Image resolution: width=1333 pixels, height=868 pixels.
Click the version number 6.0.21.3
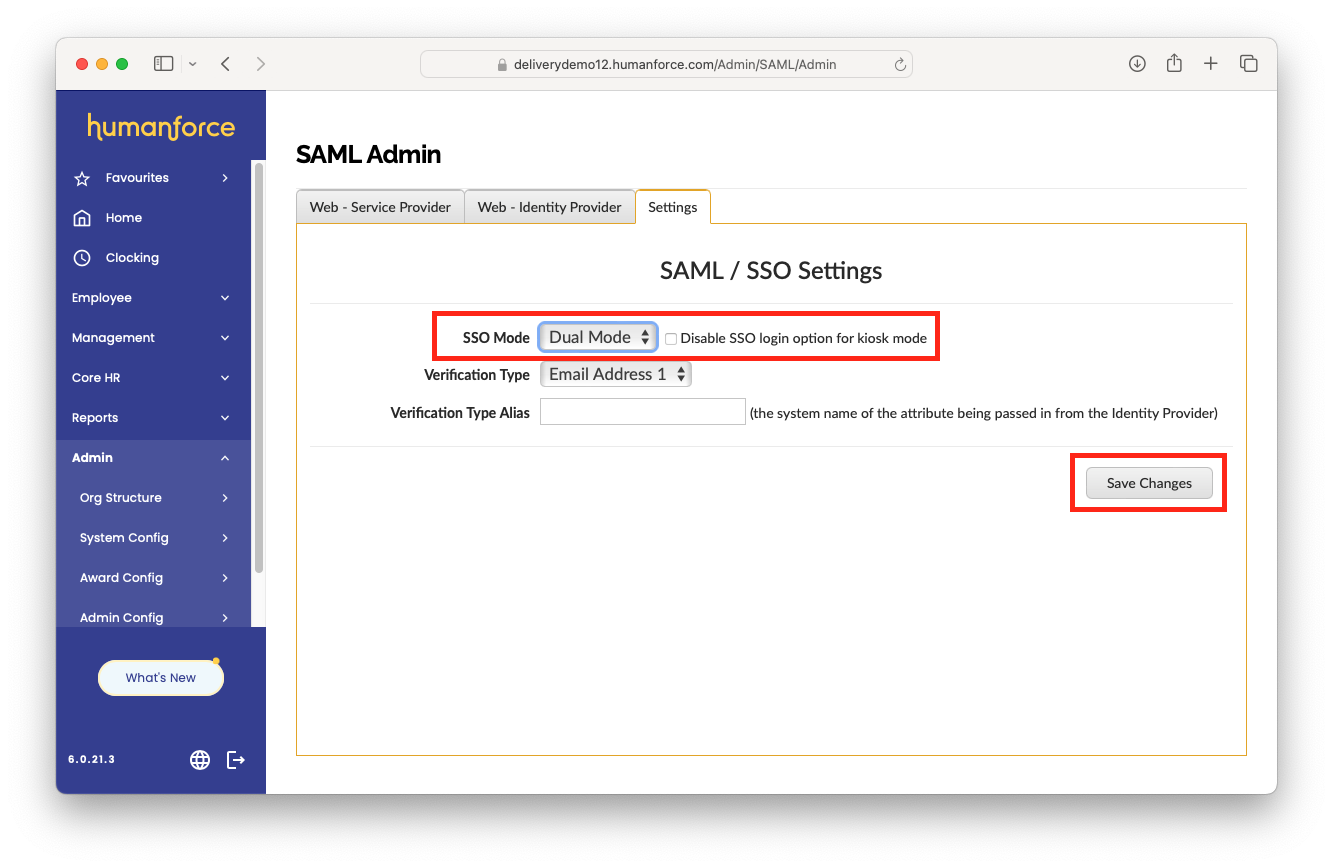point(91,760)
